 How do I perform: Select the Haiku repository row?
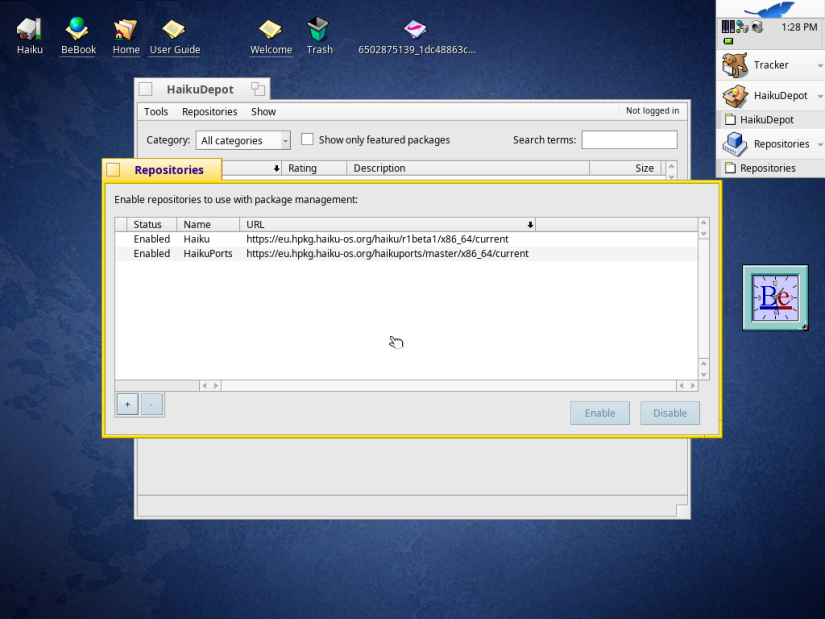[x=406, y=239]
